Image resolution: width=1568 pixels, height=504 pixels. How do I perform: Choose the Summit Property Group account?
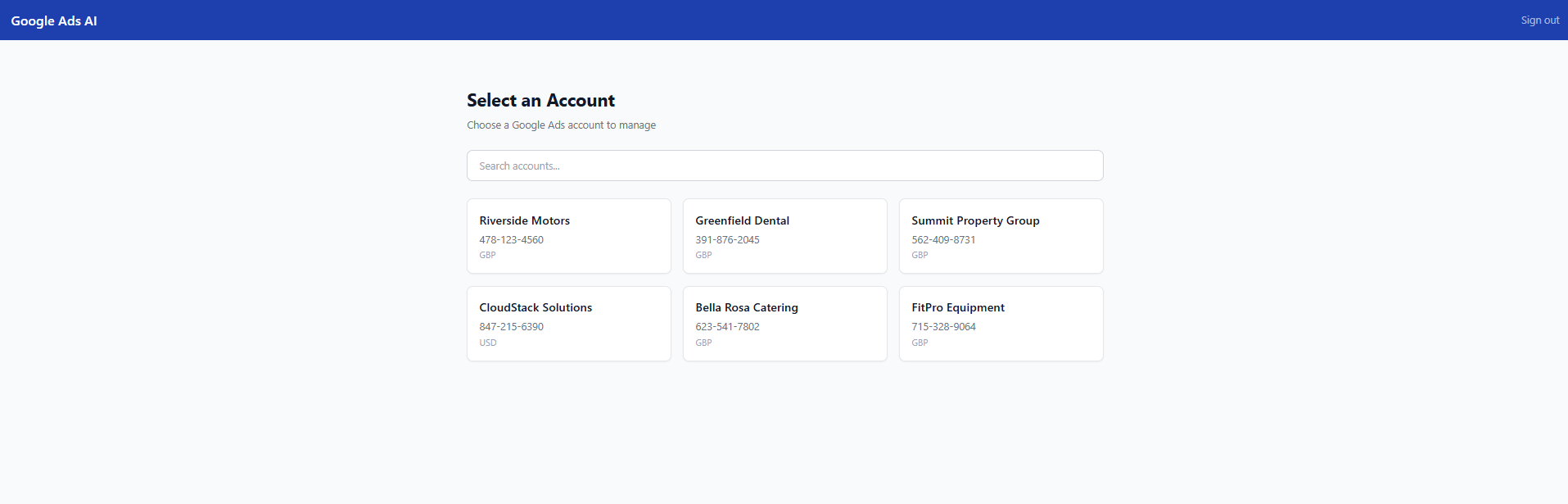[x=1001, y=236]
